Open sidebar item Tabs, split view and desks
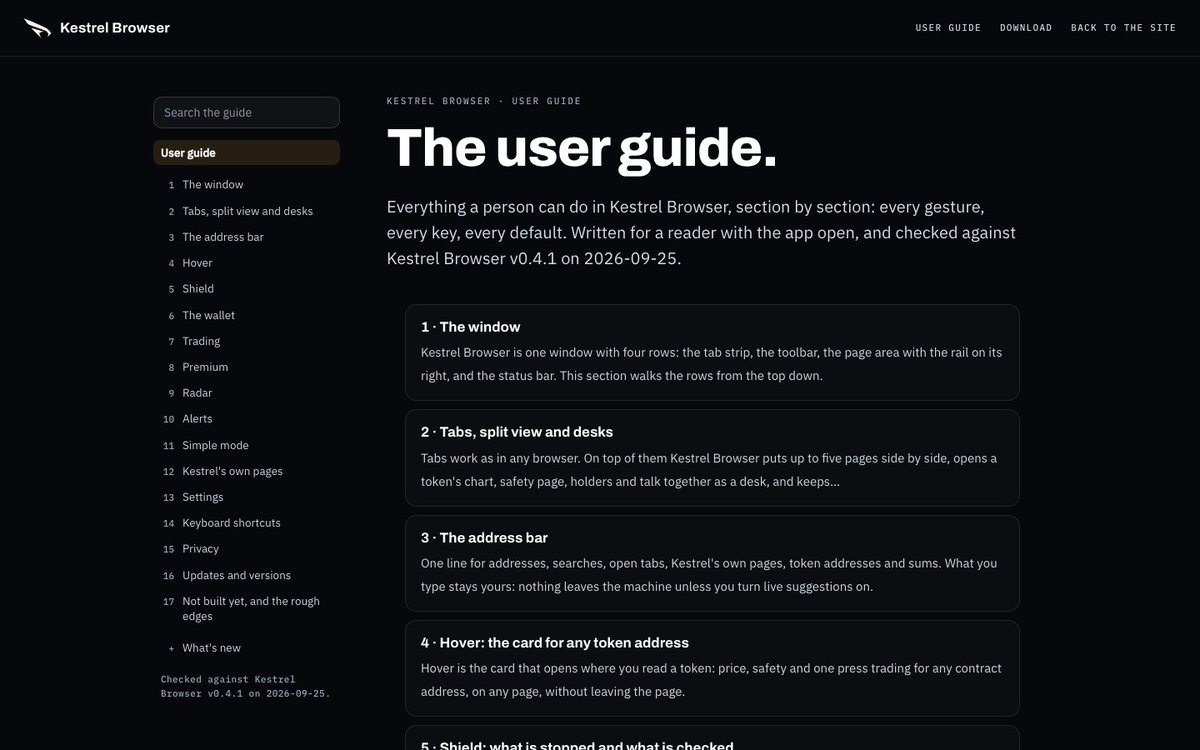This screenshot has width=1200, height=750. pos(246,211)
